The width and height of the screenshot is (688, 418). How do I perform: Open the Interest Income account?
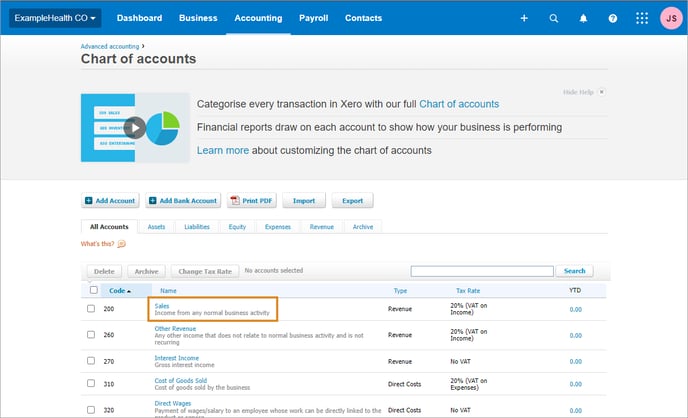pos(176,358)
